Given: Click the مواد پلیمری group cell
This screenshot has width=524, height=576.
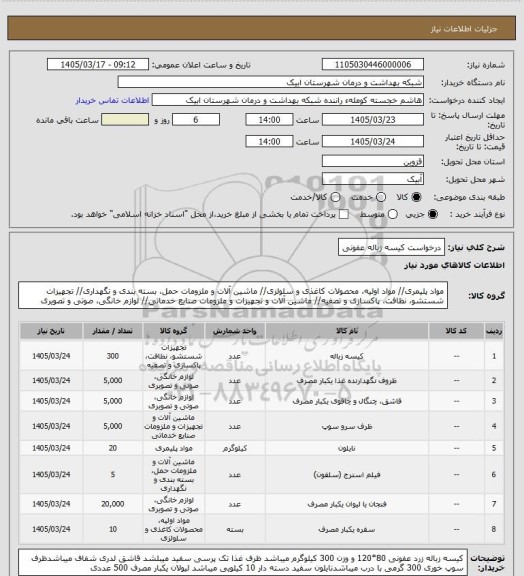Looking at the screenshot, I should pyautogui.click(x=173, y=448).
